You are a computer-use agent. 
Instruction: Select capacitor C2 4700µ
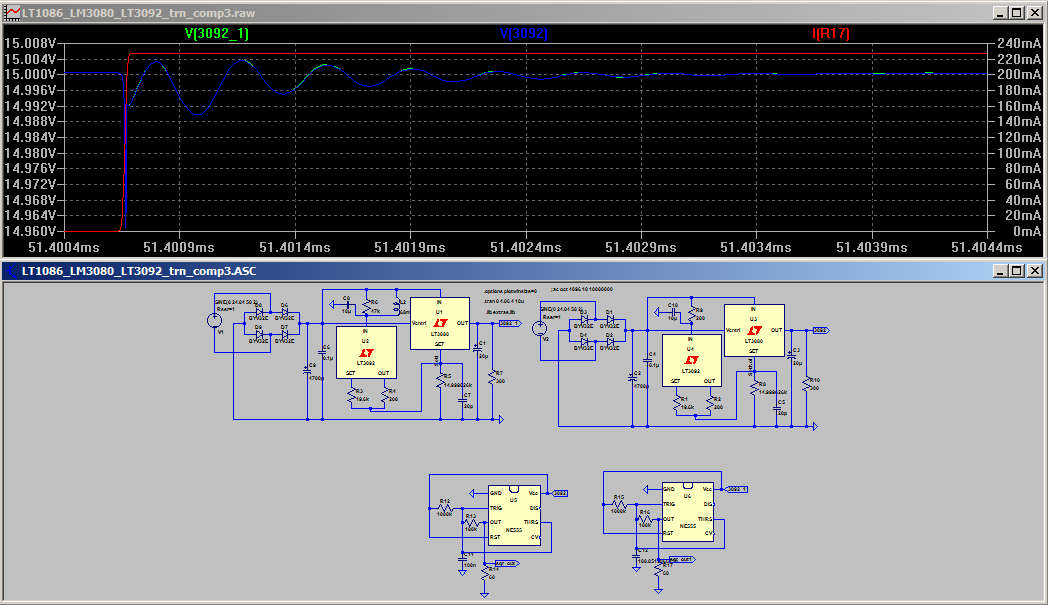coord(632,378)
